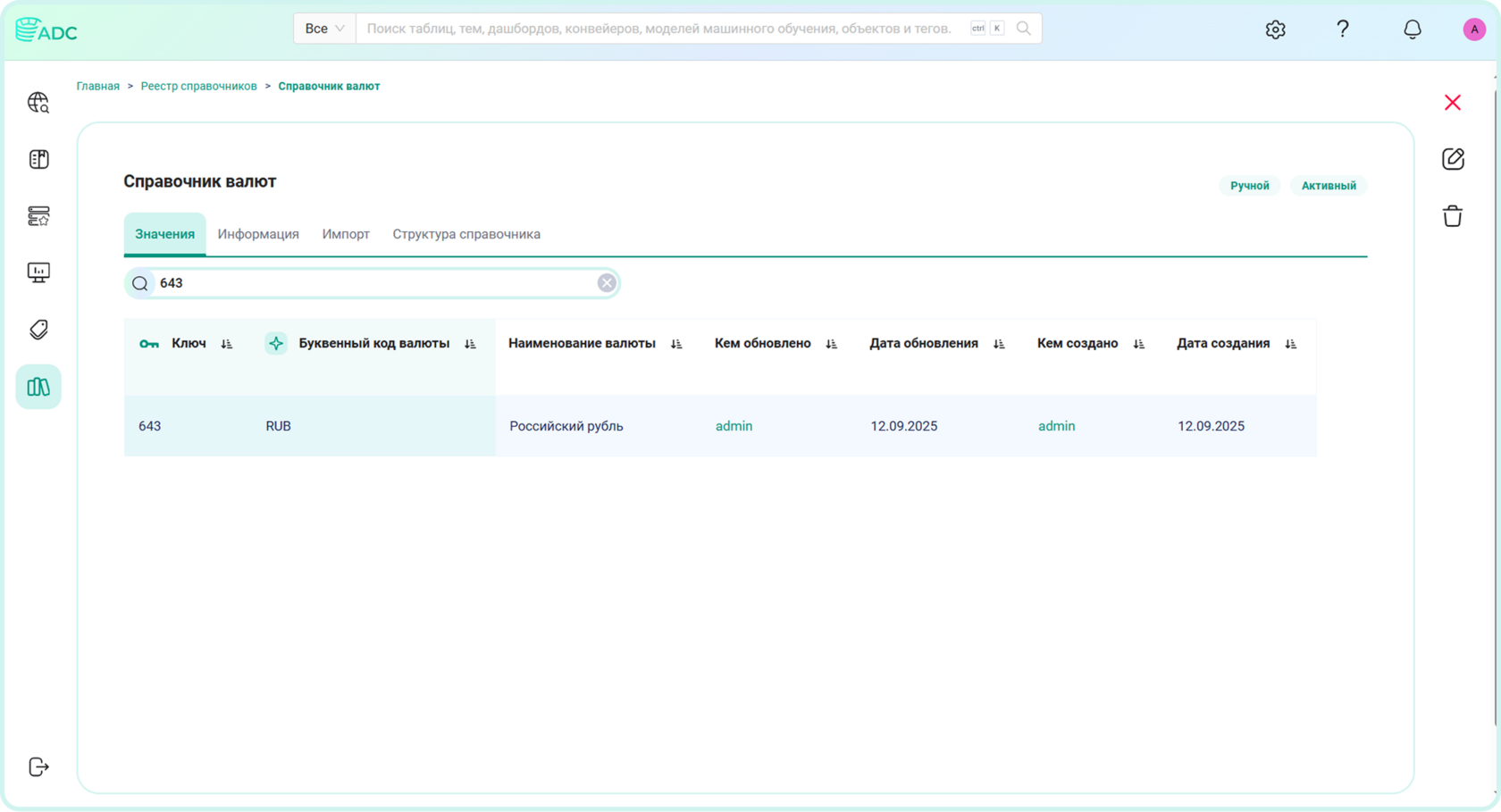Expand the Все search scope dropdown
Image resolution: width=1501 pixels, height=812 pixels.
(x=324, y=29)
